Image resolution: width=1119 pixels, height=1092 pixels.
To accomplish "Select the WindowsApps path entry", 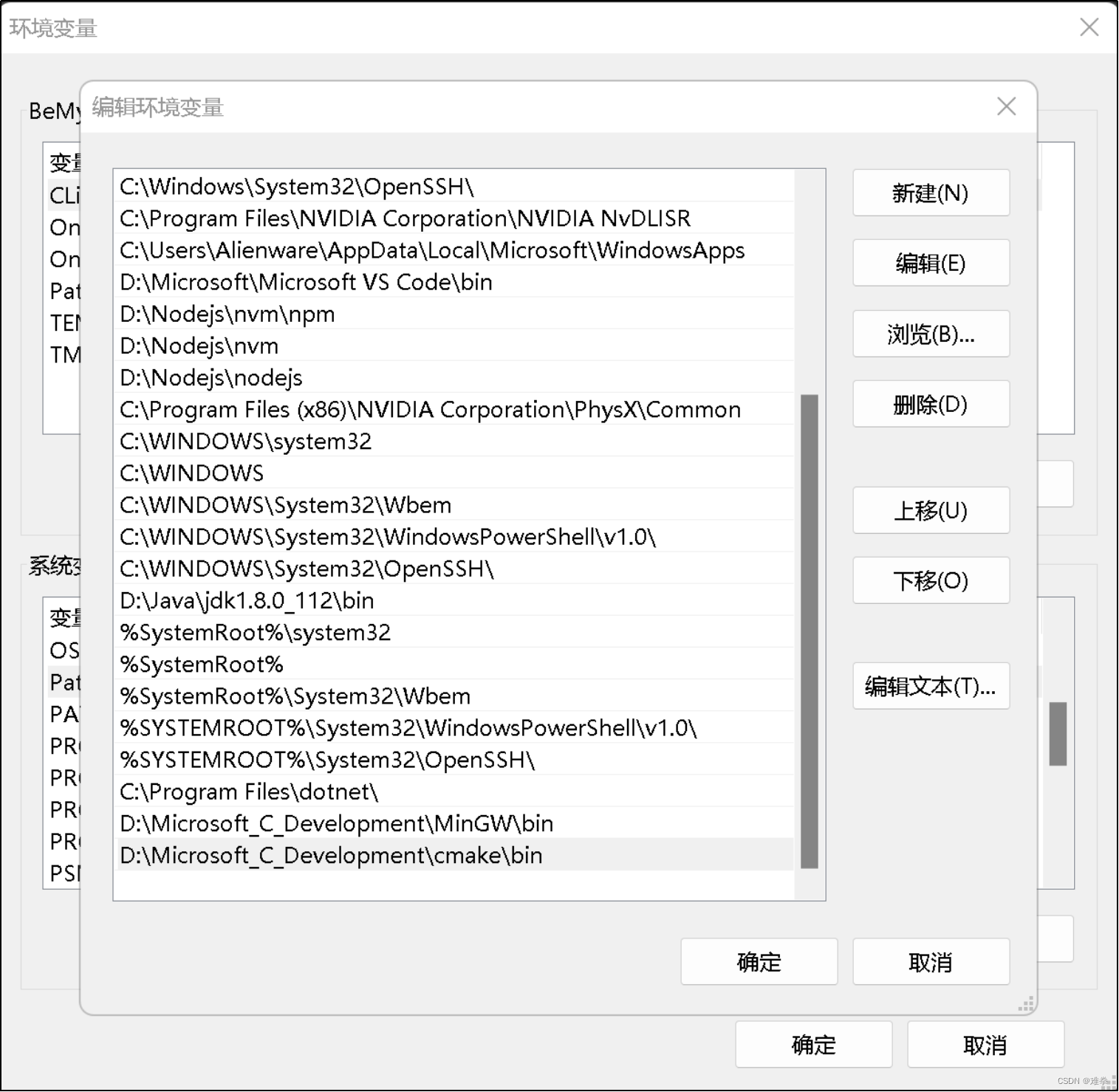I will click(x=456, y=250).
